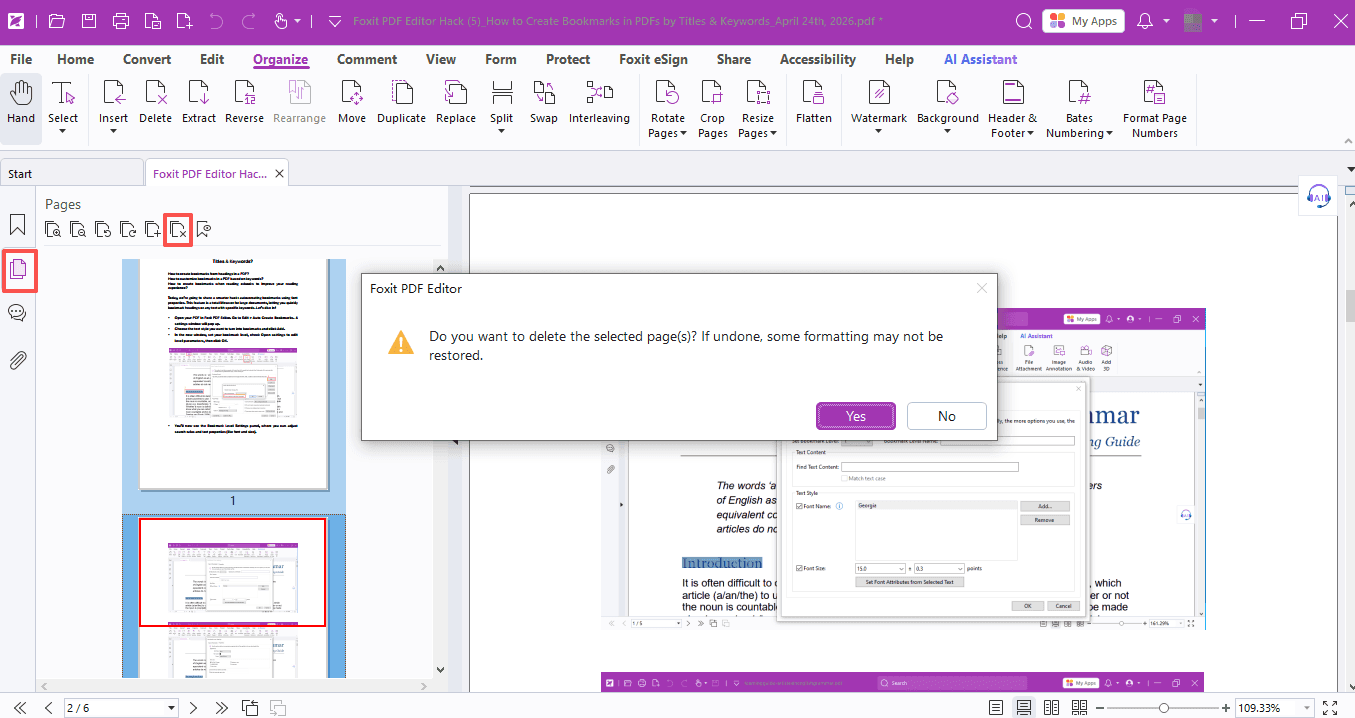Open Format Page Numbers
The image size is (1355, 718).
pos(1155,110)
